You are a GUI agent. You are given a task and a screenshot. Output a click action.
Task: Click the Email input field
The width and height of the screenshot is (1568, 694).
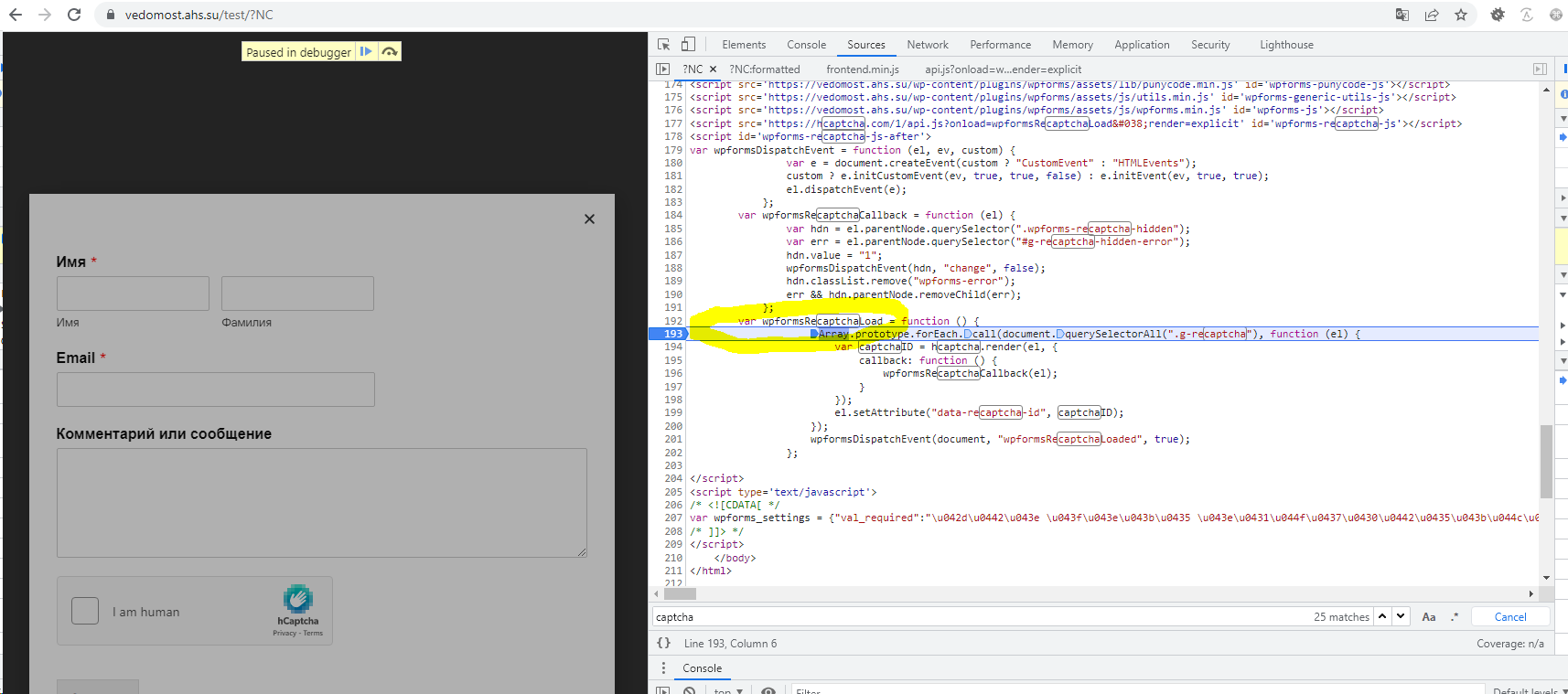[216, 390]
